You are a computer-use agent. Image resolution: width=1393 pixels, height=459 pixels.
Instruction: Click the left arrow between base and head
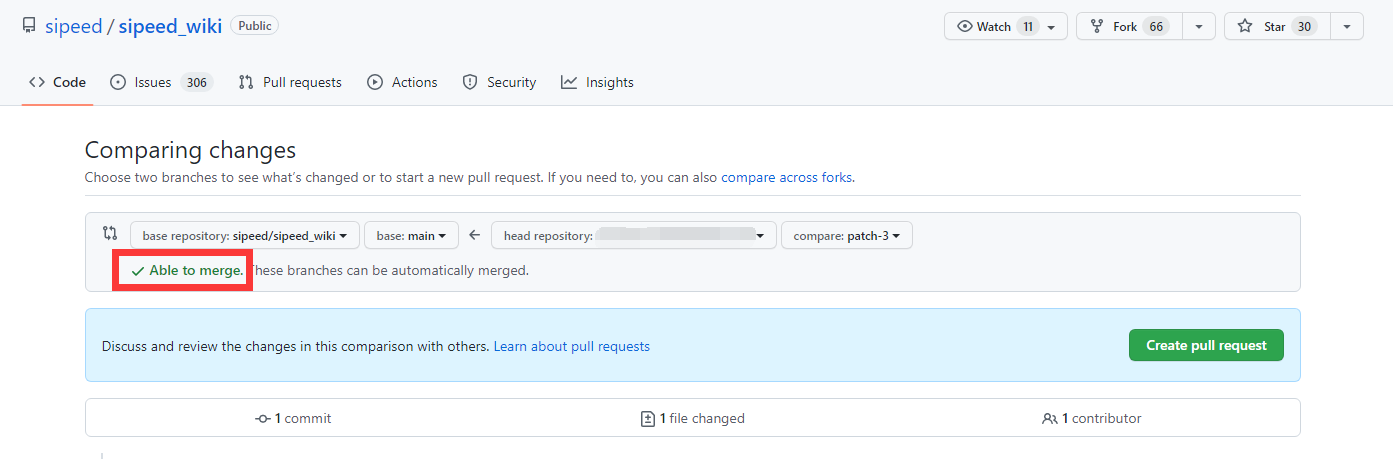point(475,236)
